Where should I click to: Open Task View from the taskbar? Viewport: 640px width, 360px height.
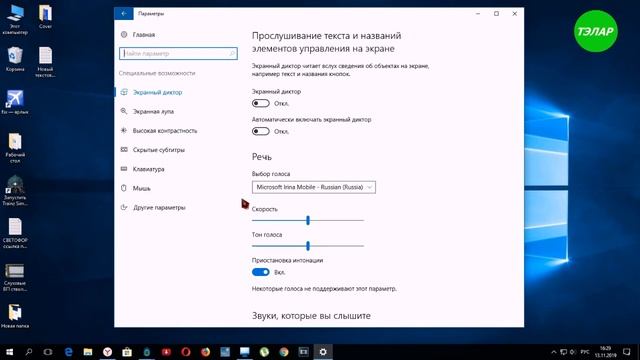pos(48,352)
